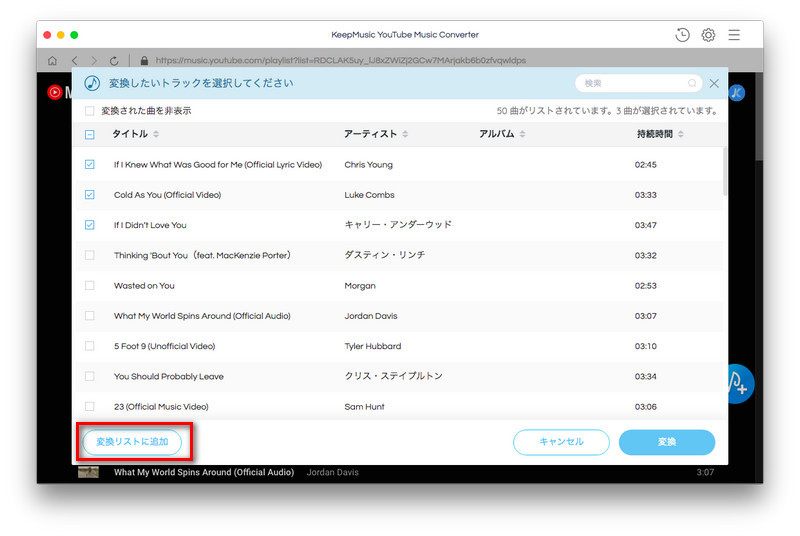Click title You Should Probably Leave

pyautogui.click(x=169, y=376)
